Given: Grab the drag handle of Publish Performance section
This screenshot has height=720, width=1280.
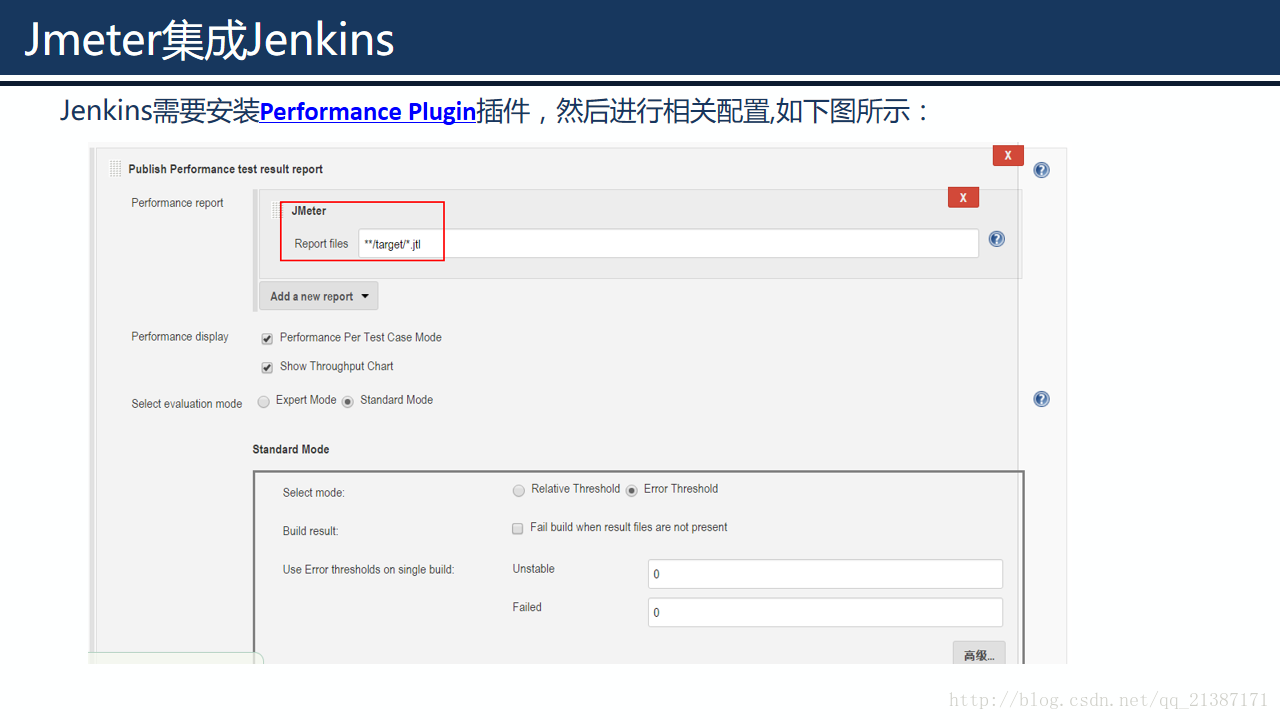Looking at the screenshot, I should coord(116,169).
